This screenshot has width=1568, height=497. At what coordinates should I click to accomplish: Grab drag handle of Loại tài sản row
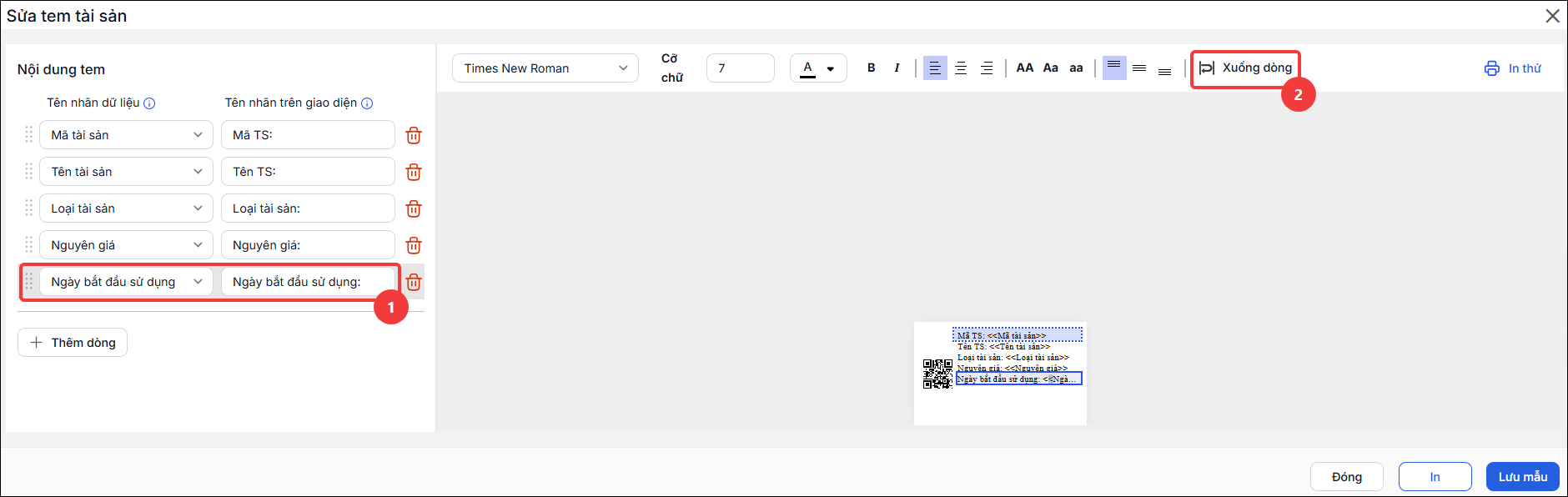pyautogui.click(x=28, y=208)
